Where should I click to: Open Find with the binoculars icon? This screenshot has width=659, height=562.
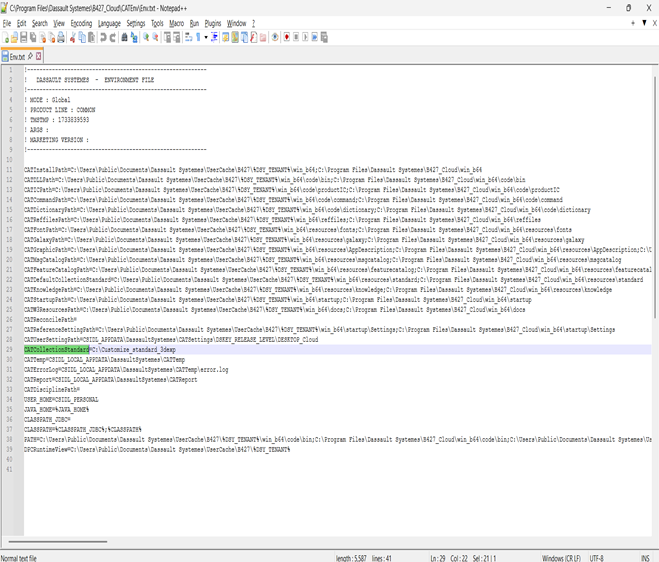(x=124, y=37)
